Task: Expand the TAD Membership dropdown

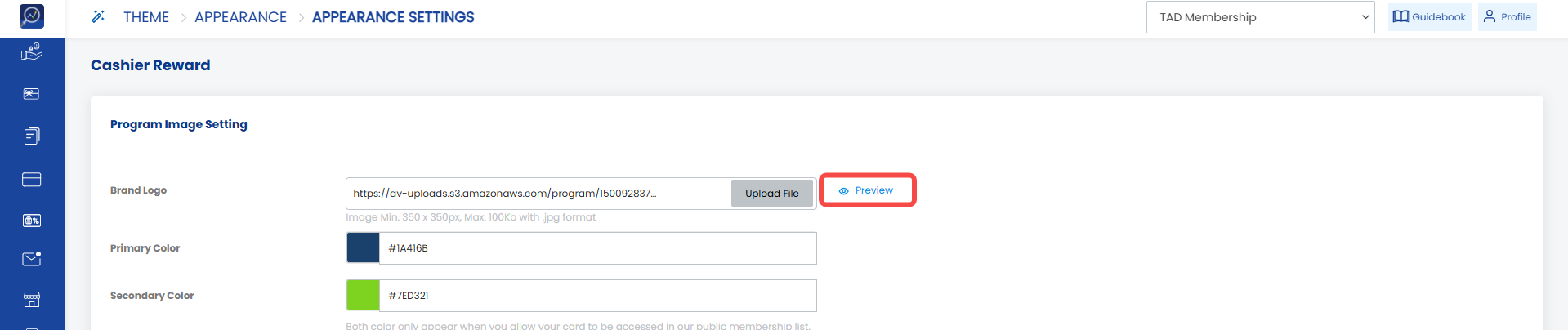Action: [x=1261, y=17]
